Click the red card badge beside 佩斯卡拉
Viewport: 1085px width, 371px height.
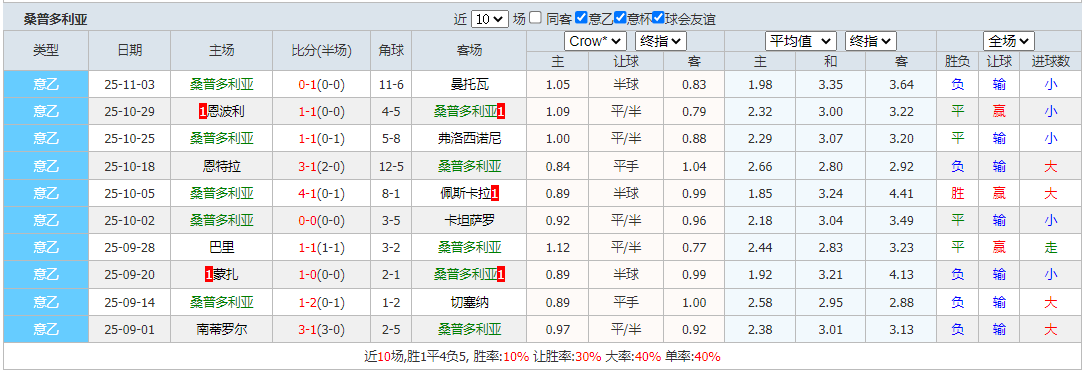pos(495,194)
